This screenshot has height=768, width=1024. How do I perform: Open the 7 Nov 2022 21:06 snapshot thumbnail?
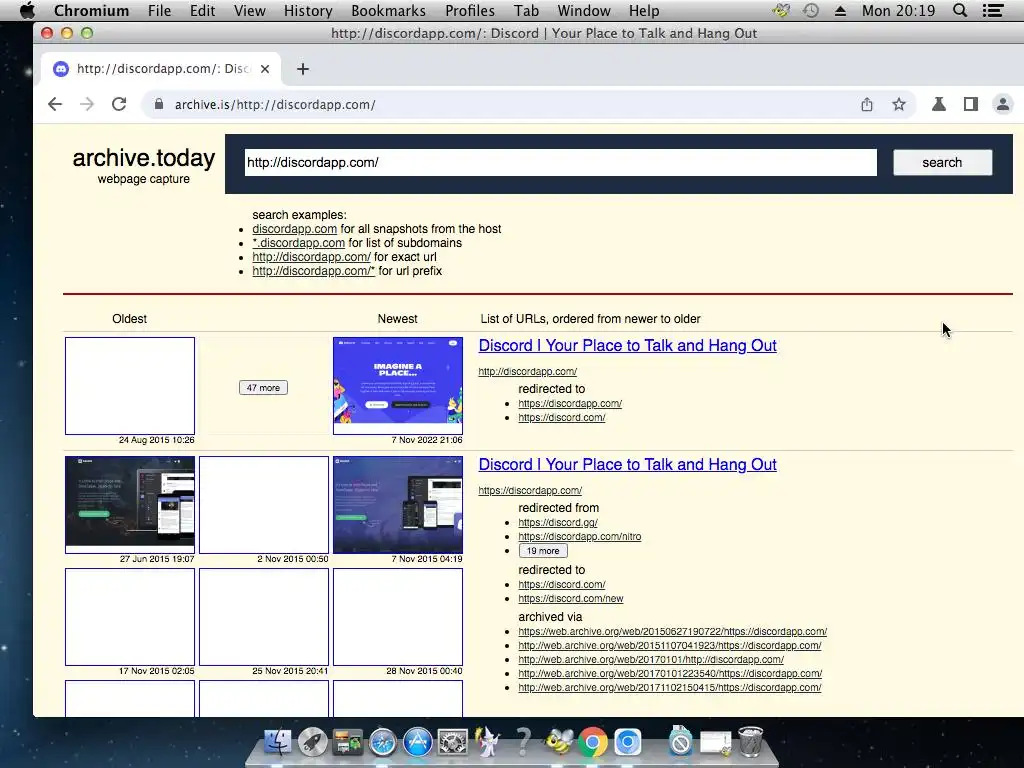[398, 386]
